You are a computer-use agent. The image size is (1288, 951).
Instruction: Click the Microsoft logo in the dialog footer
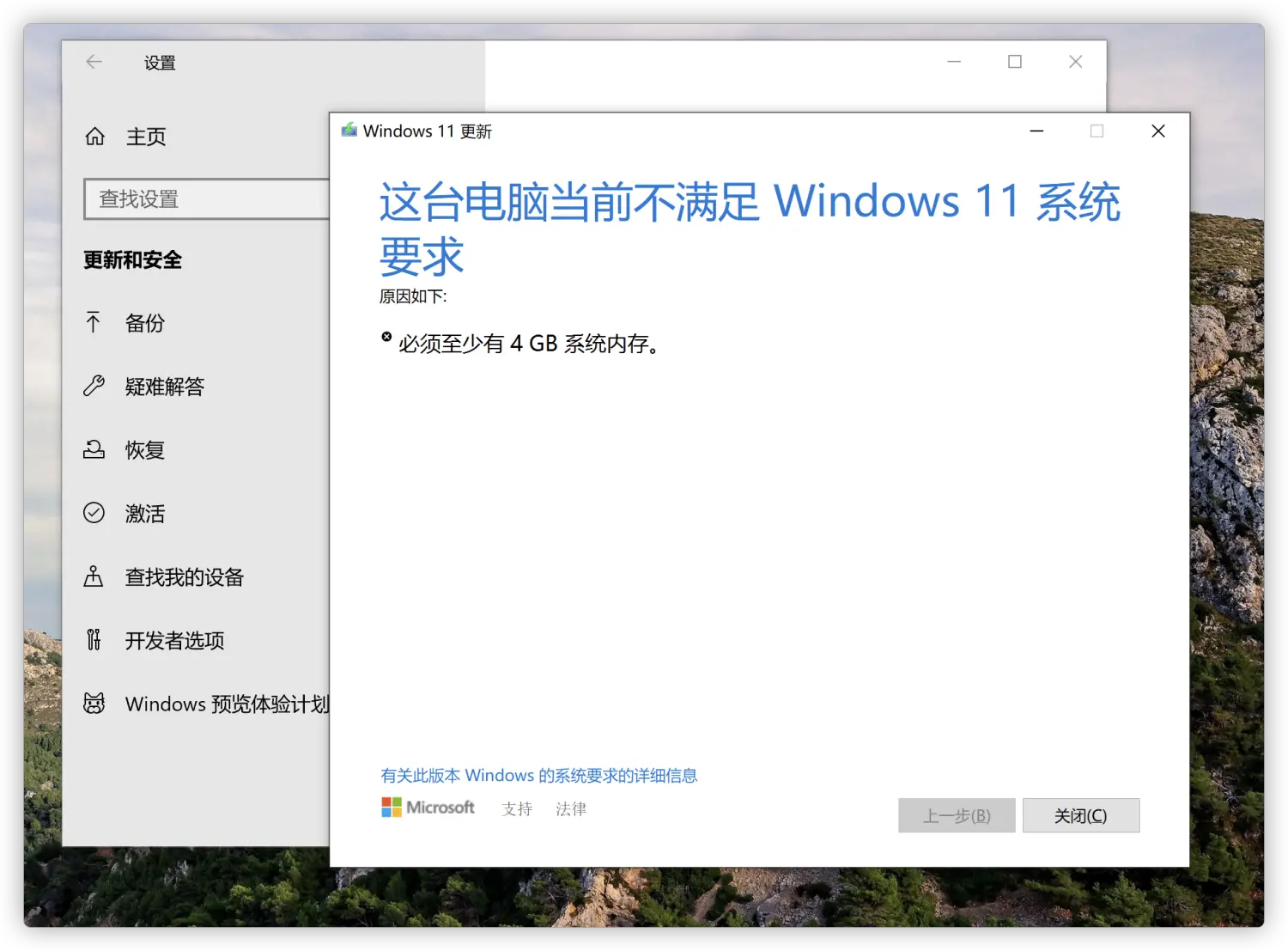(428, 808)
